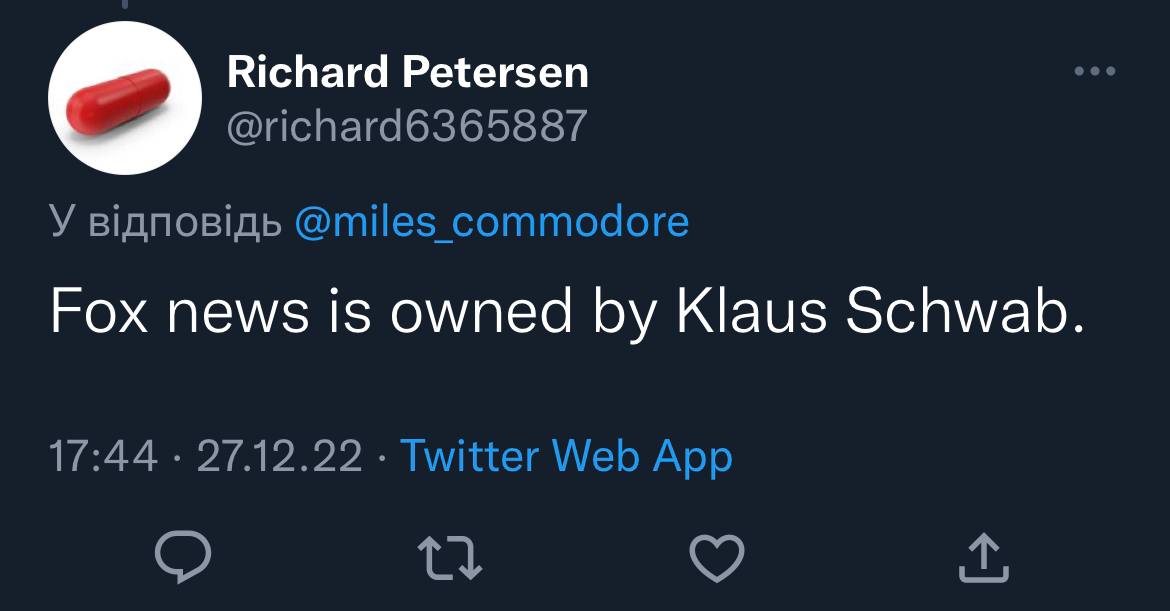This screenshot has height=611, width=1170.
Task: Retweet this tweet using the arrows icon
Action: point(451,557)
